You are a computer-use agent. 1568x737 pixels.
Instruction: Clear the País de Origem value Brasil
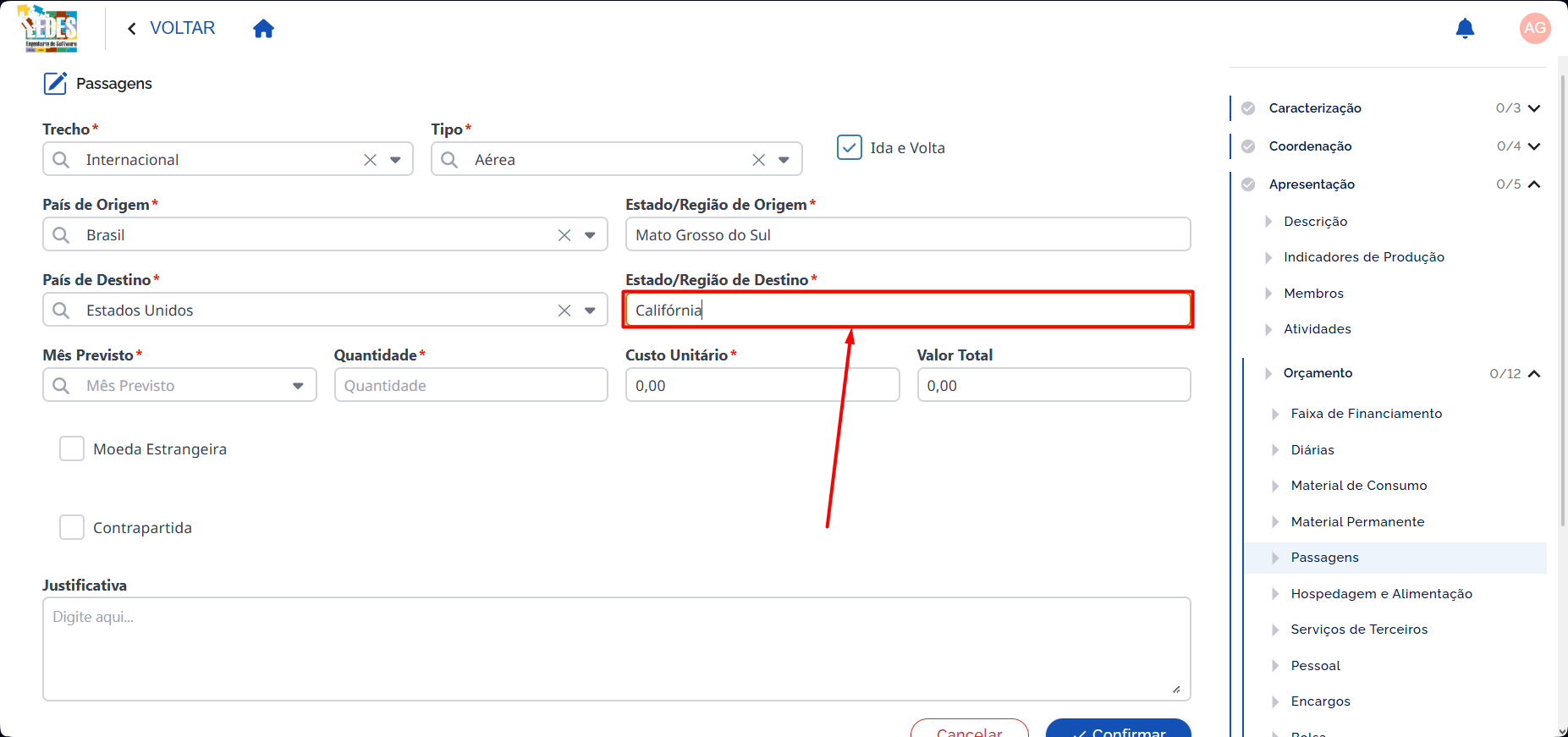[564, 235]
